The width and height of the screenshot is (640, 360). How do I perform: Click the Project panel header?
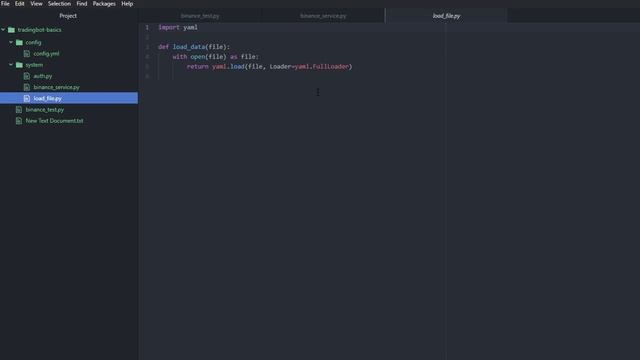[68, 16]
